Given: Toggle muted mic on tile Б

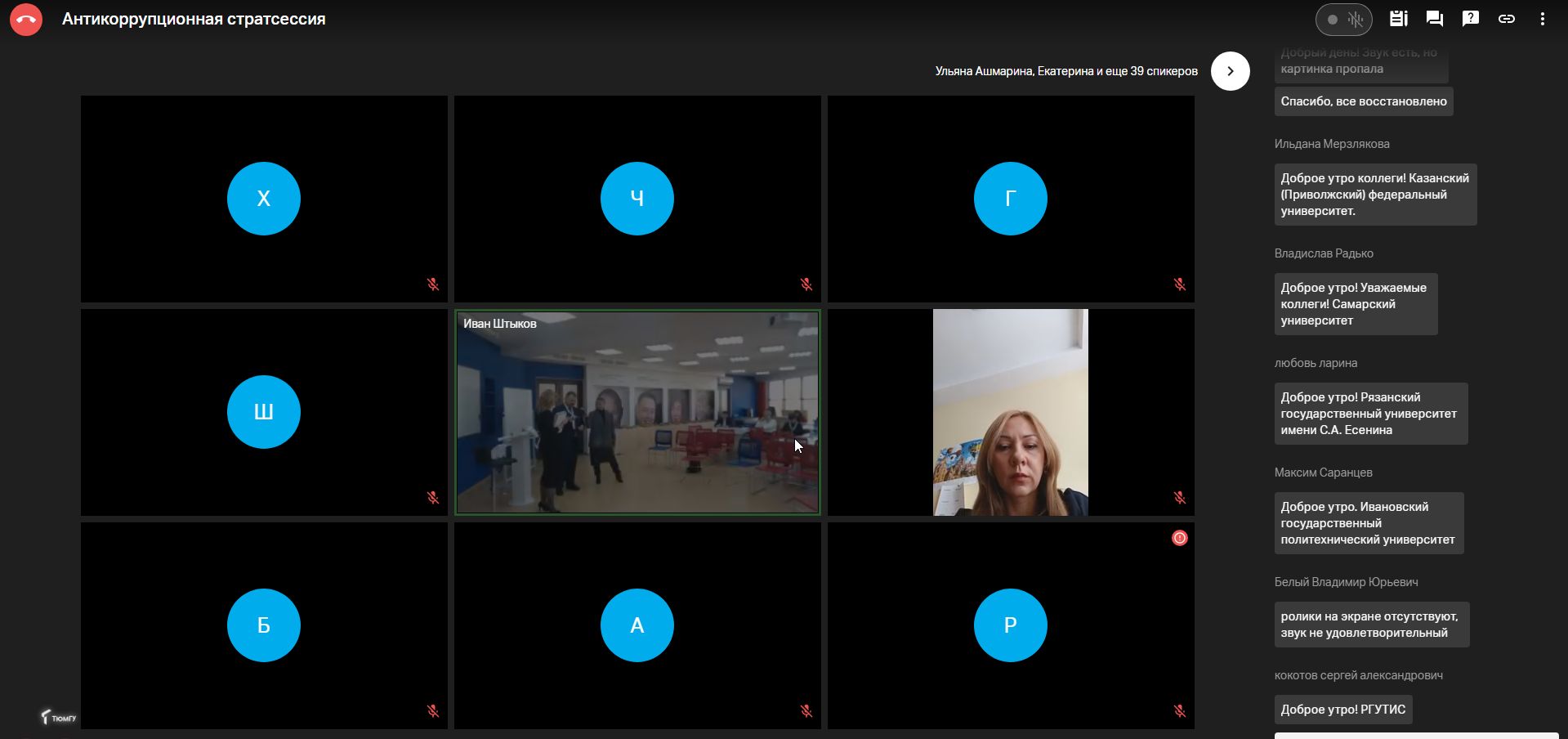Looking at the screenshot, I should pos(433,711).
